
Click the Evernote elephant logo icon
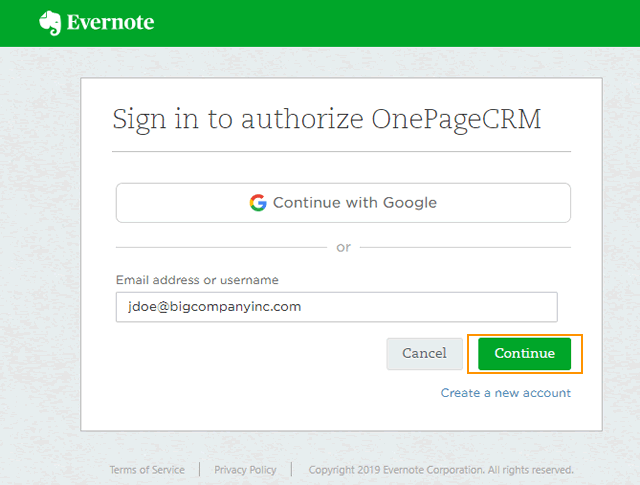[50, 23]
